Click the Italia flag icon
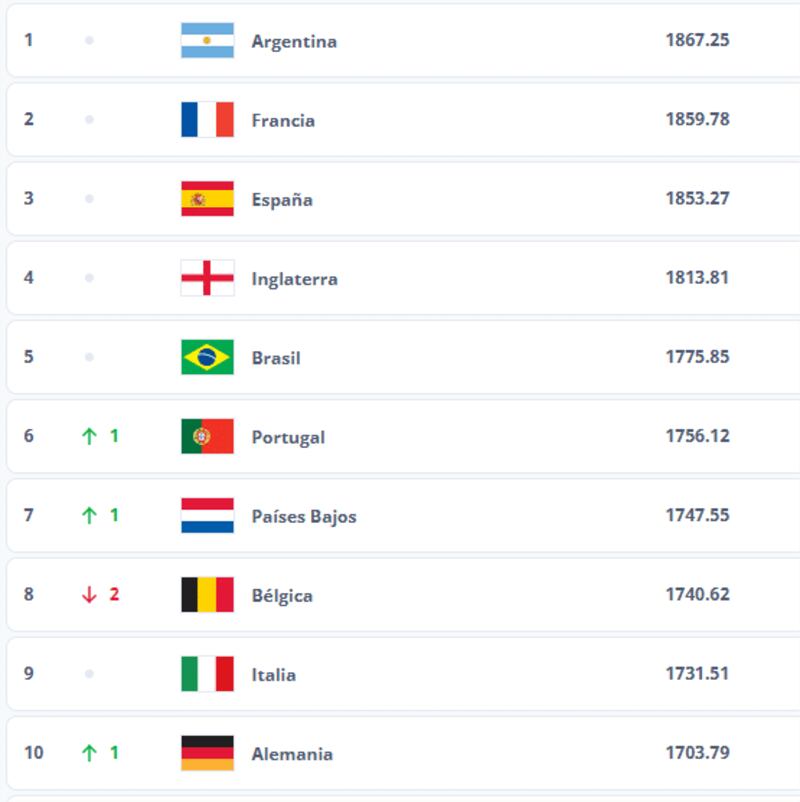 pyautogui.click(x=207, y=674)
